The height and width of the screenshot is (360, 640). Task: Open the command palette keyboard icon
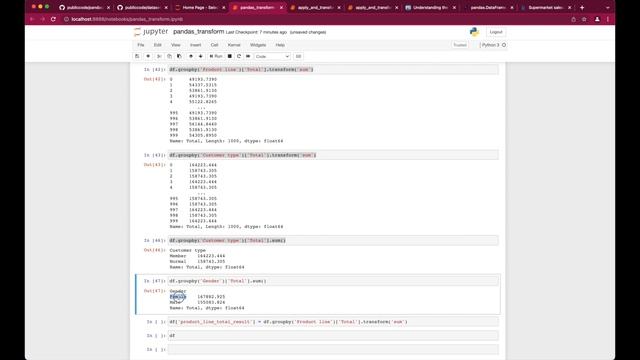coord(298,56)
